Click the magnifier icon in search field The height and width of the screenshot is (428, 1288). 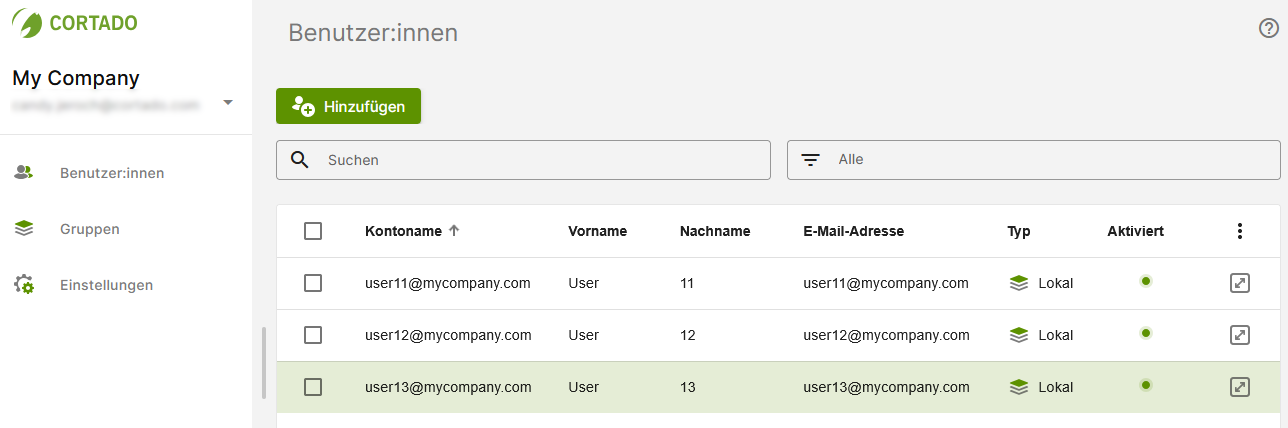coord(299,160)
